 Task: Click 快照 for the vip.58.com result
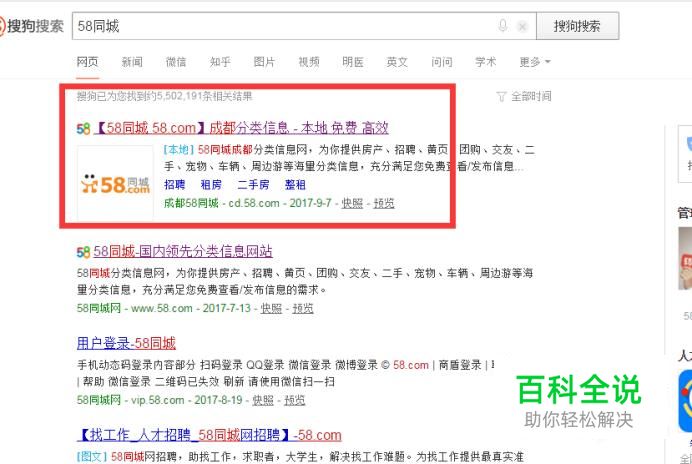[x=263, y=400]
